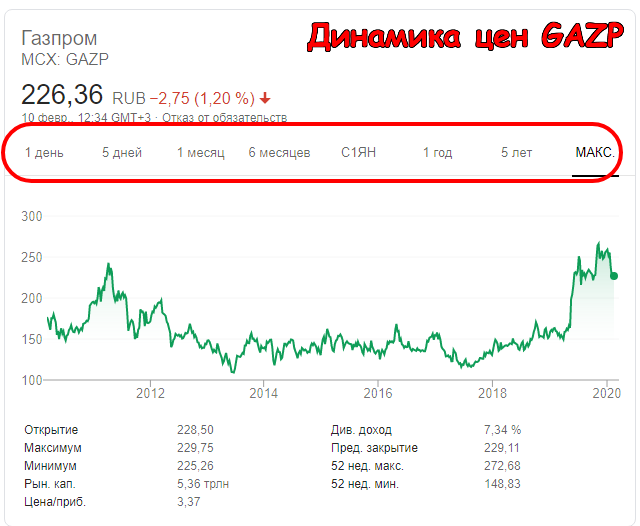Image resolution: width=640 pixels, height=526 pixels.
Task: Click the 'Див. доход' label
Action: tap(361, 430)
